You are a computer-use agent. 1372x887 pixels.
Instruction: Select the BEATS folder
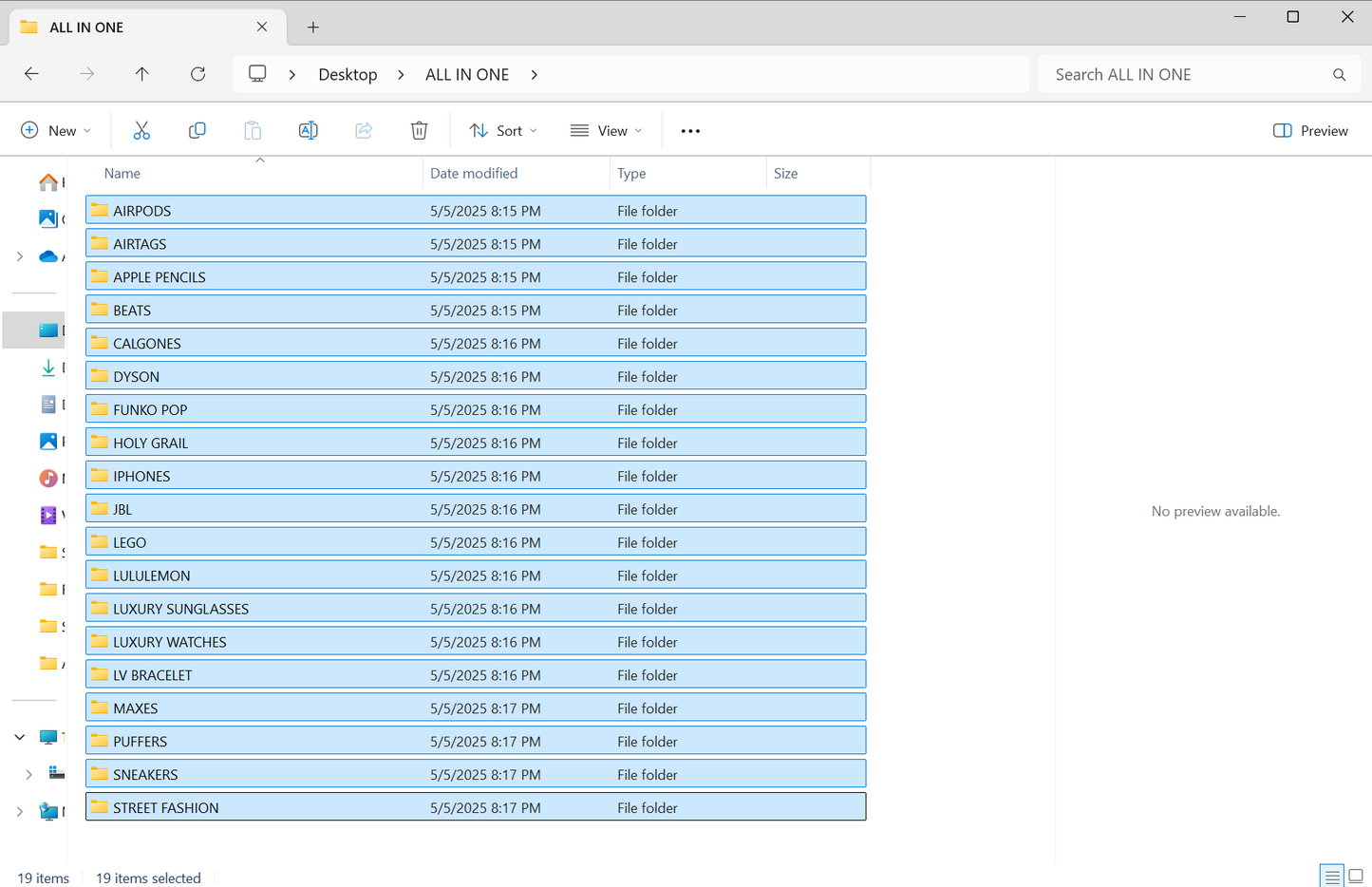coord(476,310)
